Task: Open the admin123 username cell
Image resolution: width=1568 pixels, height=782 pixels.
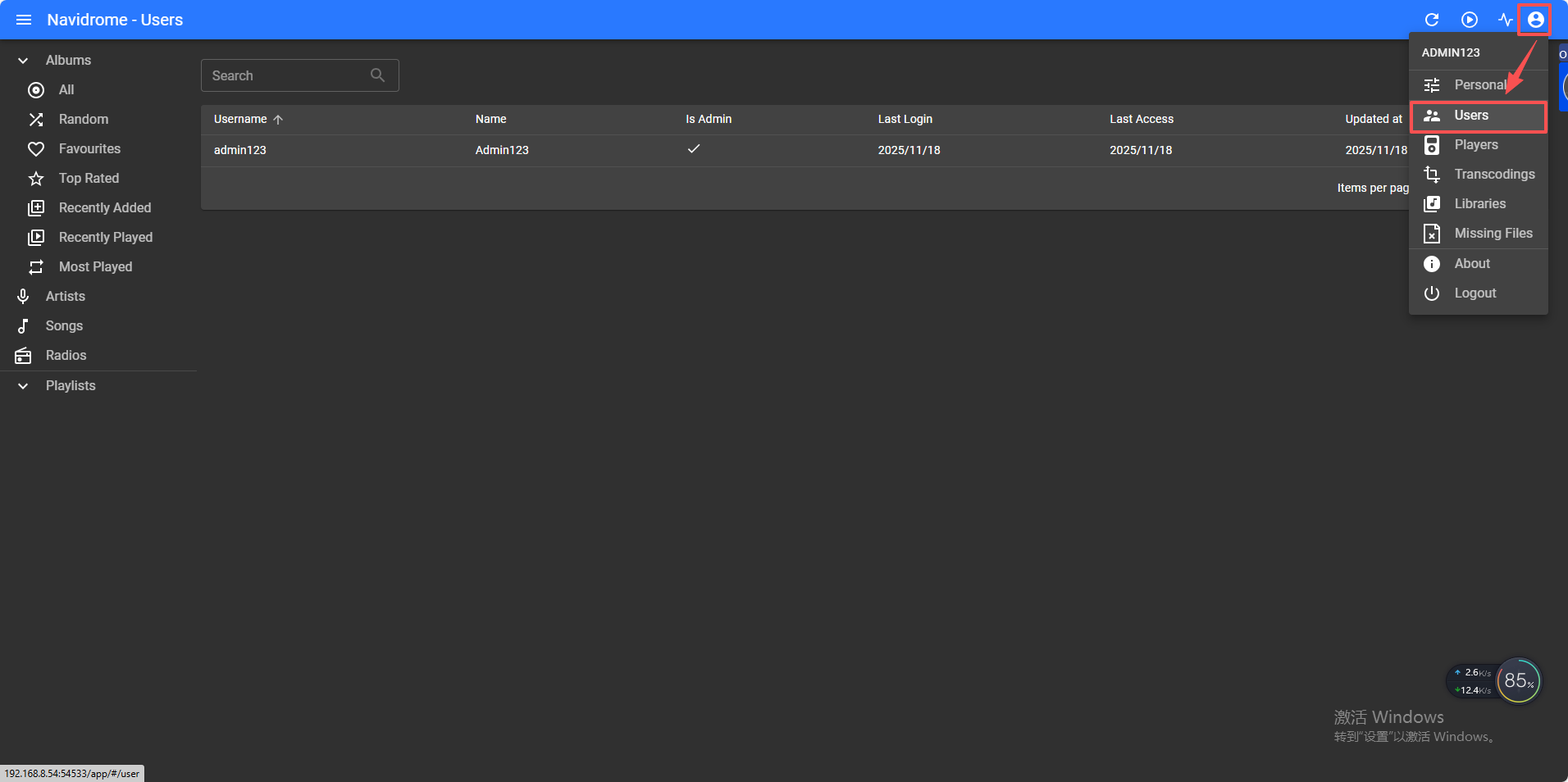Action: (x=240, y=151)
